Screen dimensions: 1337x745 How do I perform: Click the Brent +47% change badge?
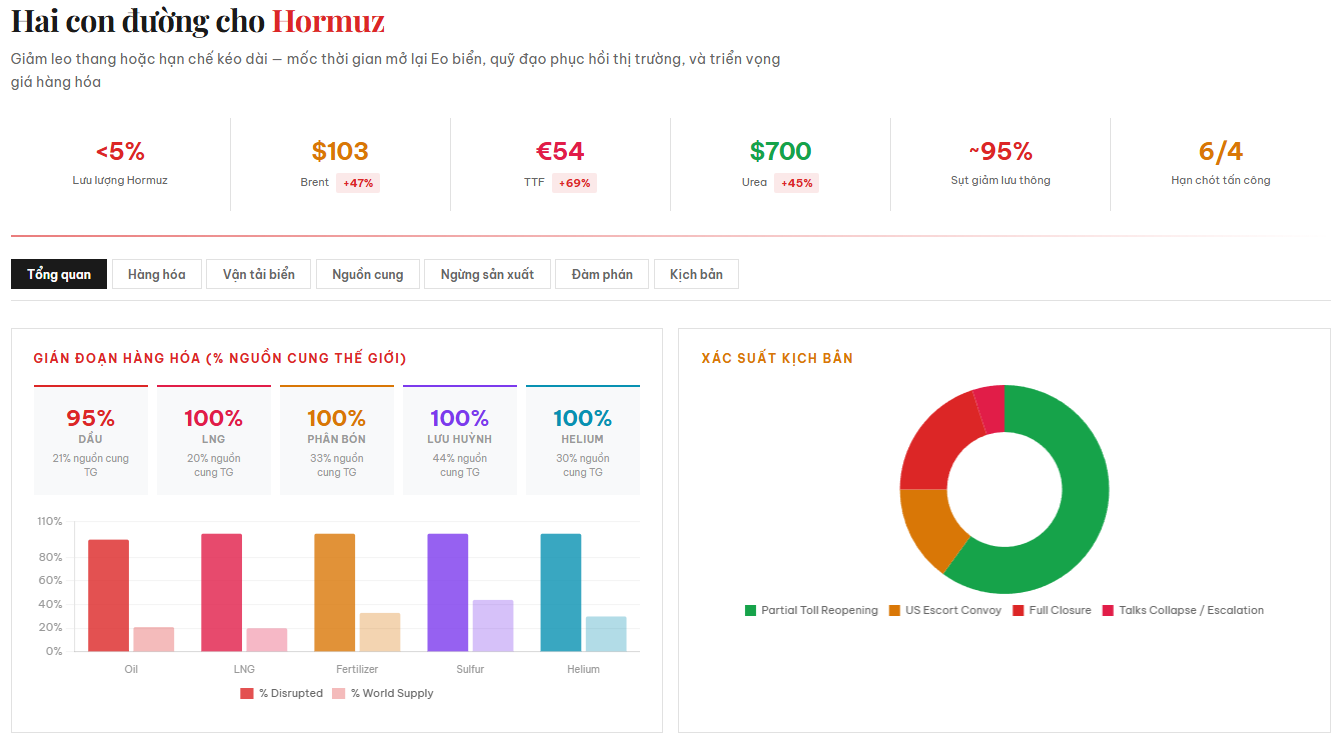[x=358, y=183]
